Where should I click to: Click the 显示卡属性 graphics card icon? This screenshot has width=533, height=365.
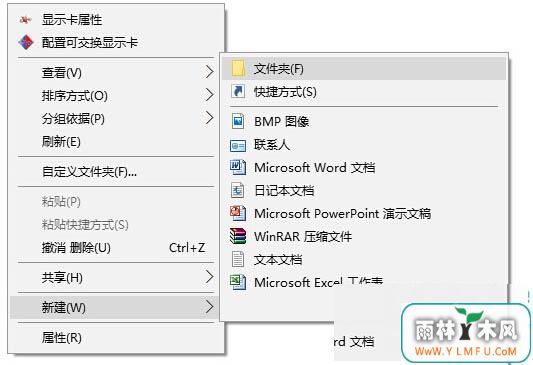pos(25,20)
